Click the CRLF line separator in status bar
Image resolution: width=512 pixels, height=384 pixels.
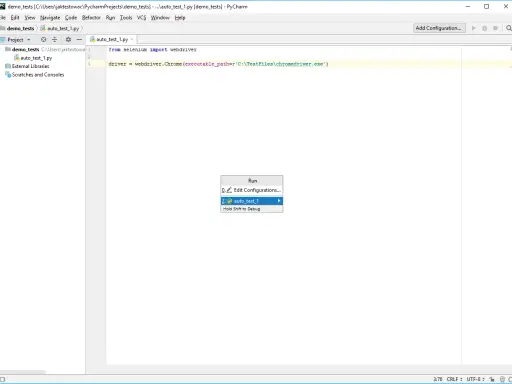click(454, 379)
